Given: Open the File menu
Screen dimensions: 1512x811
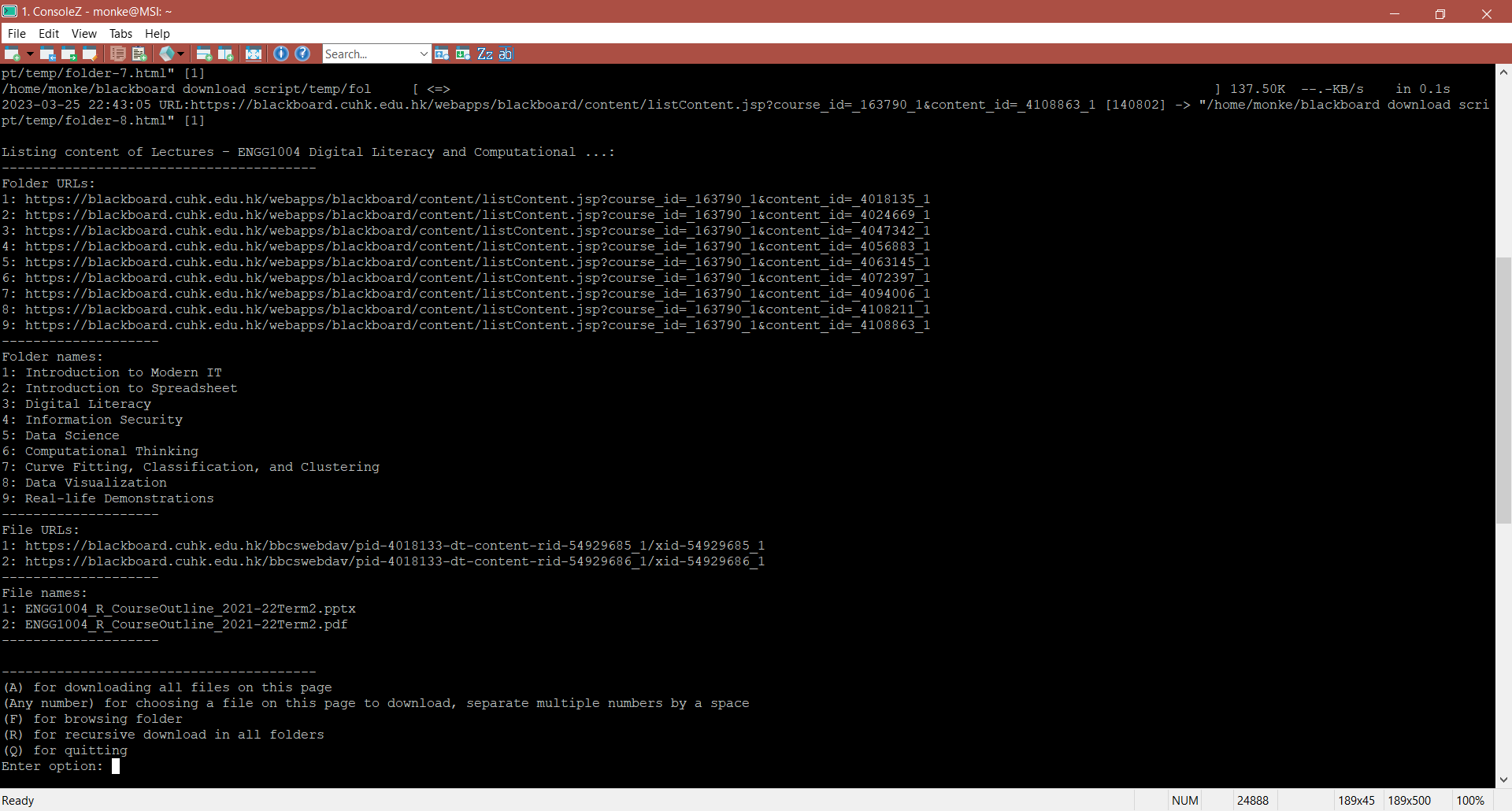Looking at the screenshot, I should pos(17,33).
